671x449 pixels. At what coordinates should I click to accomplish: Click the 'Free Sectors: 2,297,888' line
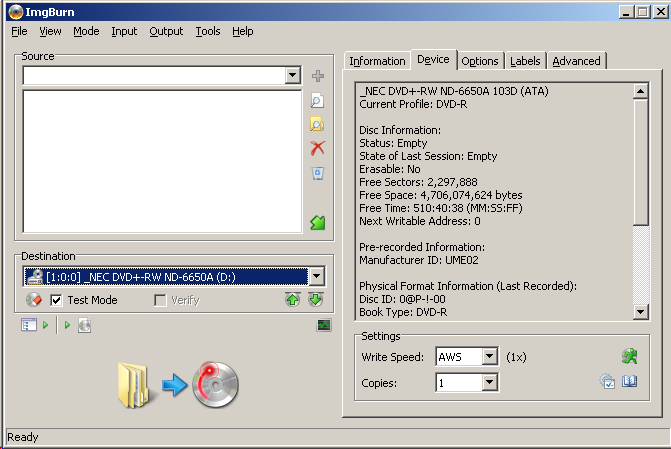pos(418,182)
